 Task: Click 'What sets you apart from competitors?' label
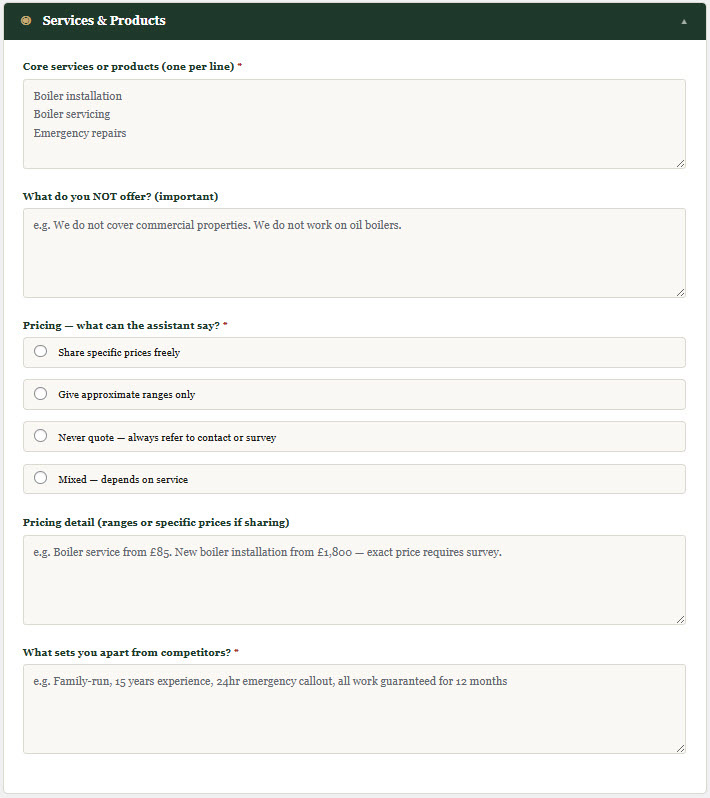click(x=127, y=653)
